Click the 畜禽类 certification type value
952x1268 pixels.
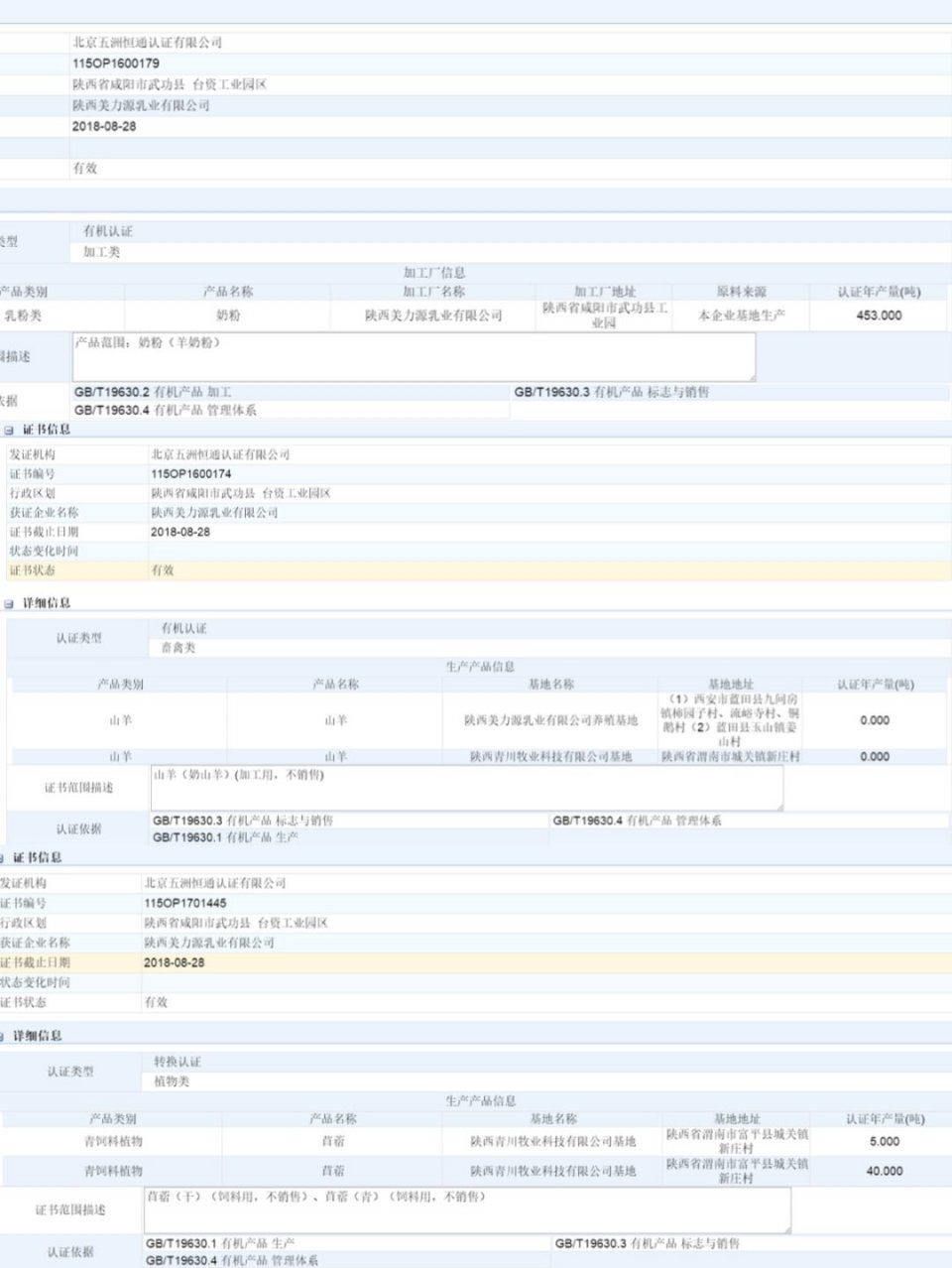point(178,648)
